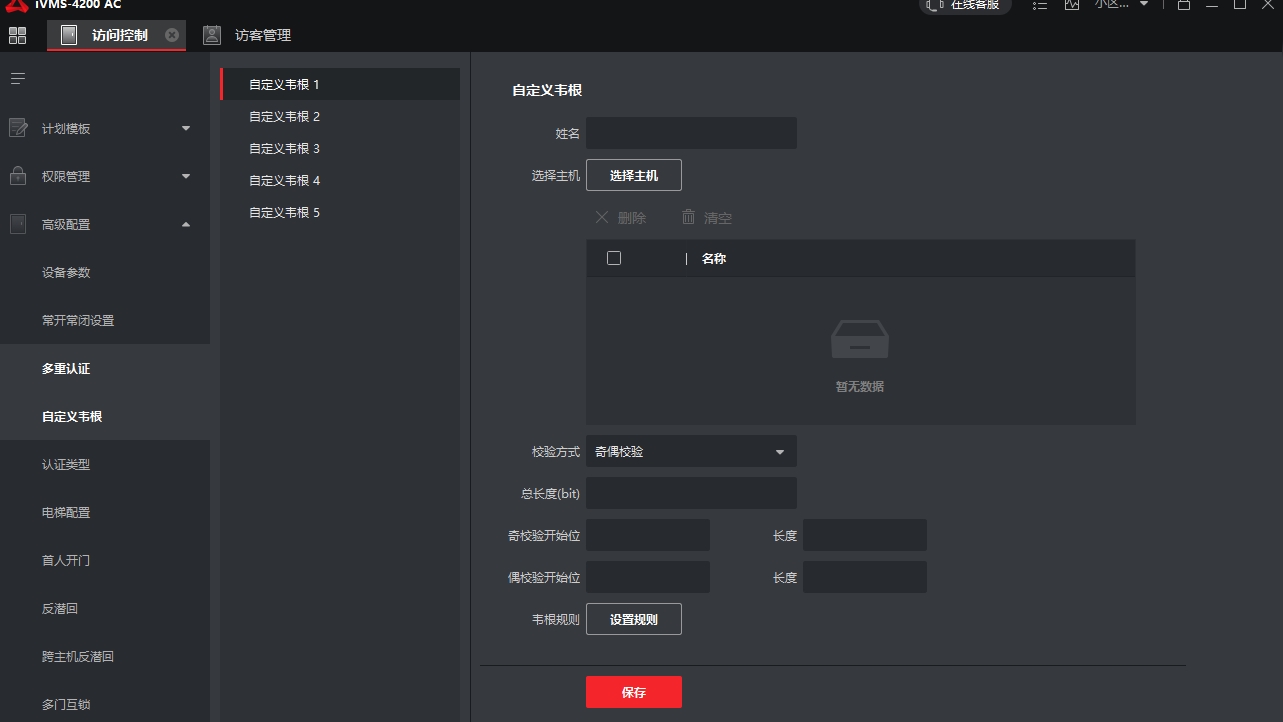This screenshot has height=722, width=1283.
Task: Click the 高级配置 menu label
Action: click(x=66, y=224)
